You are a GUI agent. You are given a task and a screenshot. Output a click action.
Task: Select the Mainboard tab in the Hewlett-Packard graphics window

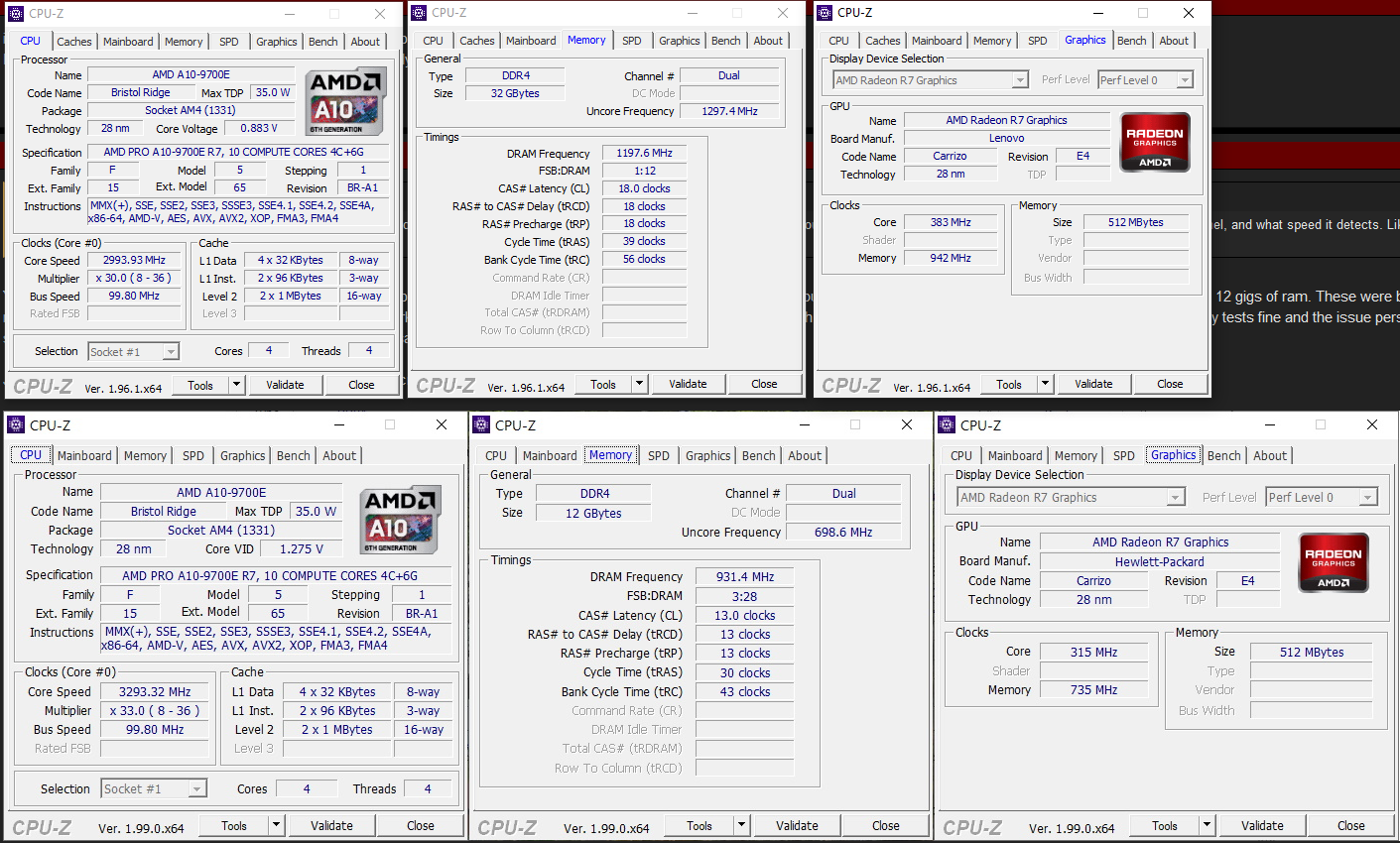[x=1015, y=456]
